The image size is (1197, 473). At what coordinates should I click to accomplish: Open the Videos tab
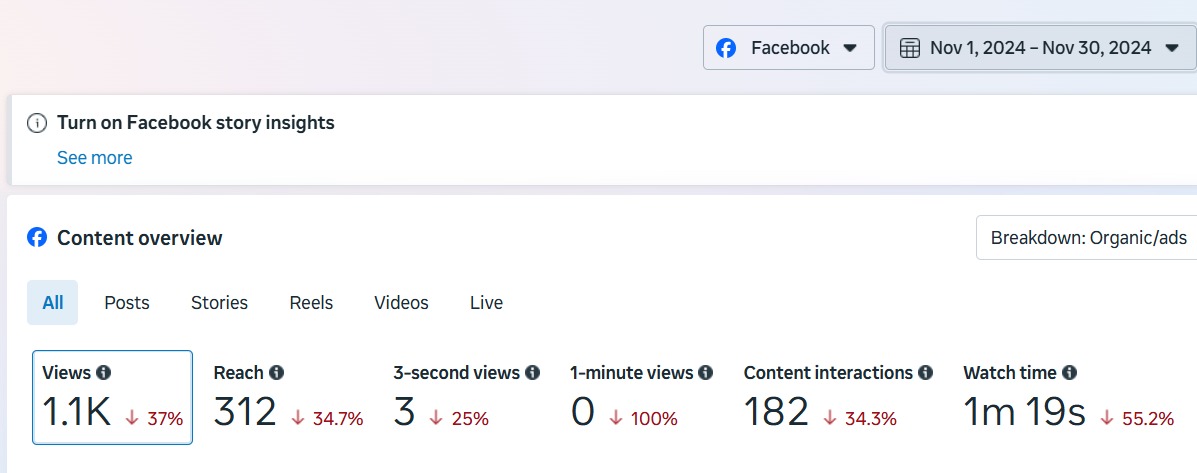click(x=401, y=303)
